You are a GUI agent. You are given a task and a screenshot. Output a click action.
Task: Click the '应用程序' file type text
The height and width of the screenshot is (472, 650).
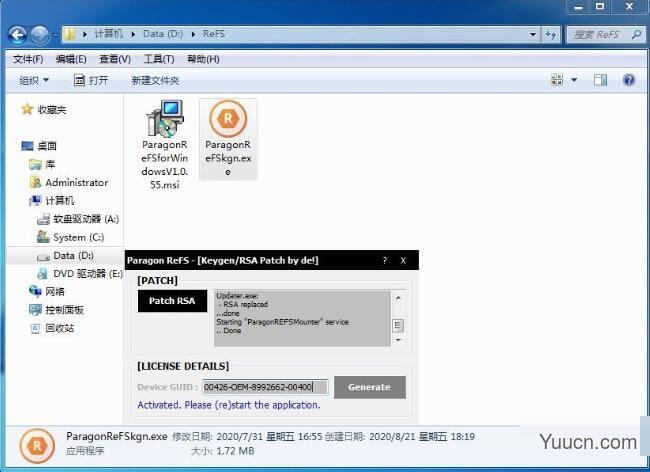[85, 451]
